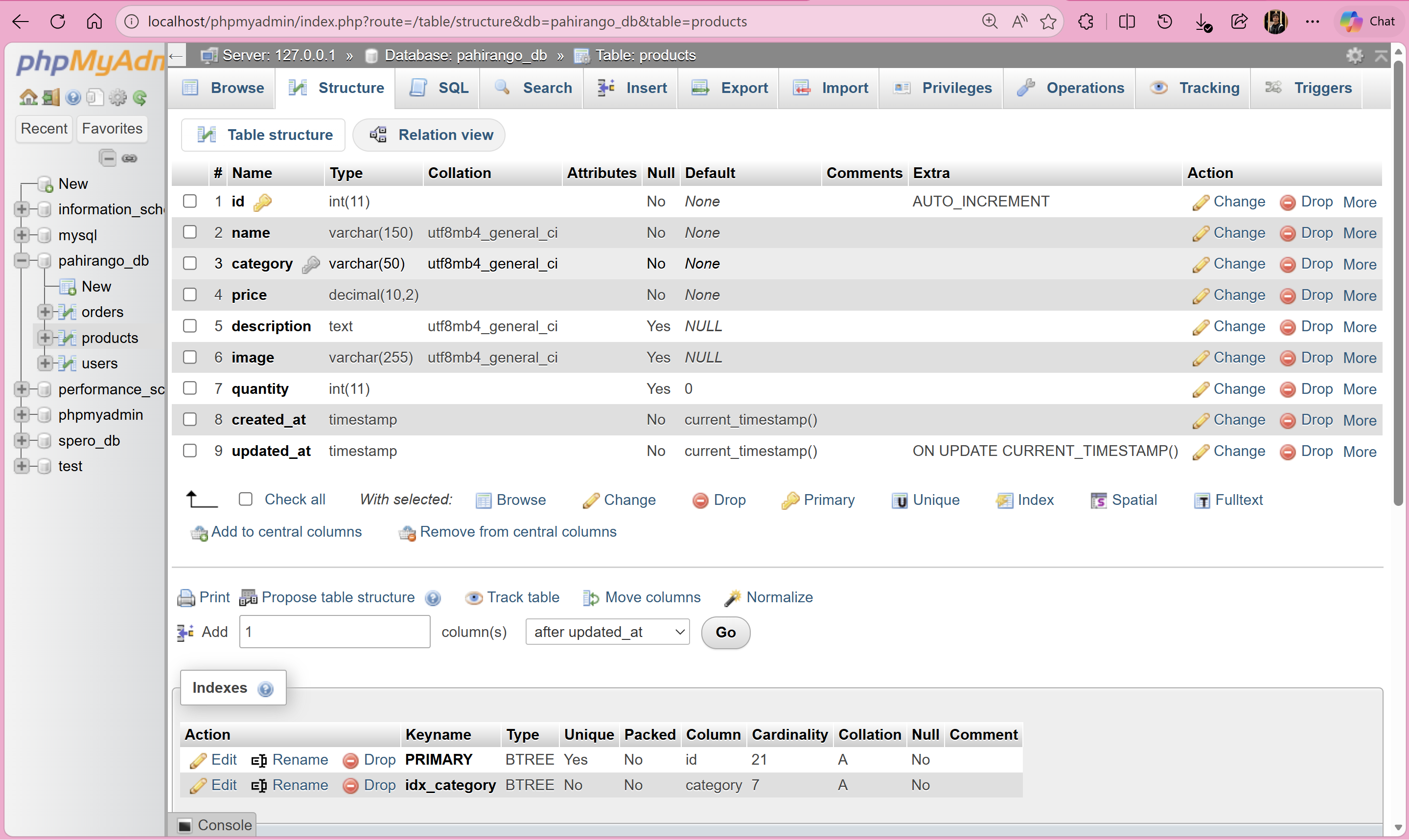Select the checkbox for the price row
Image resolution: width=1409 pixels, height=840 pixels.
(x=189, y=295)
